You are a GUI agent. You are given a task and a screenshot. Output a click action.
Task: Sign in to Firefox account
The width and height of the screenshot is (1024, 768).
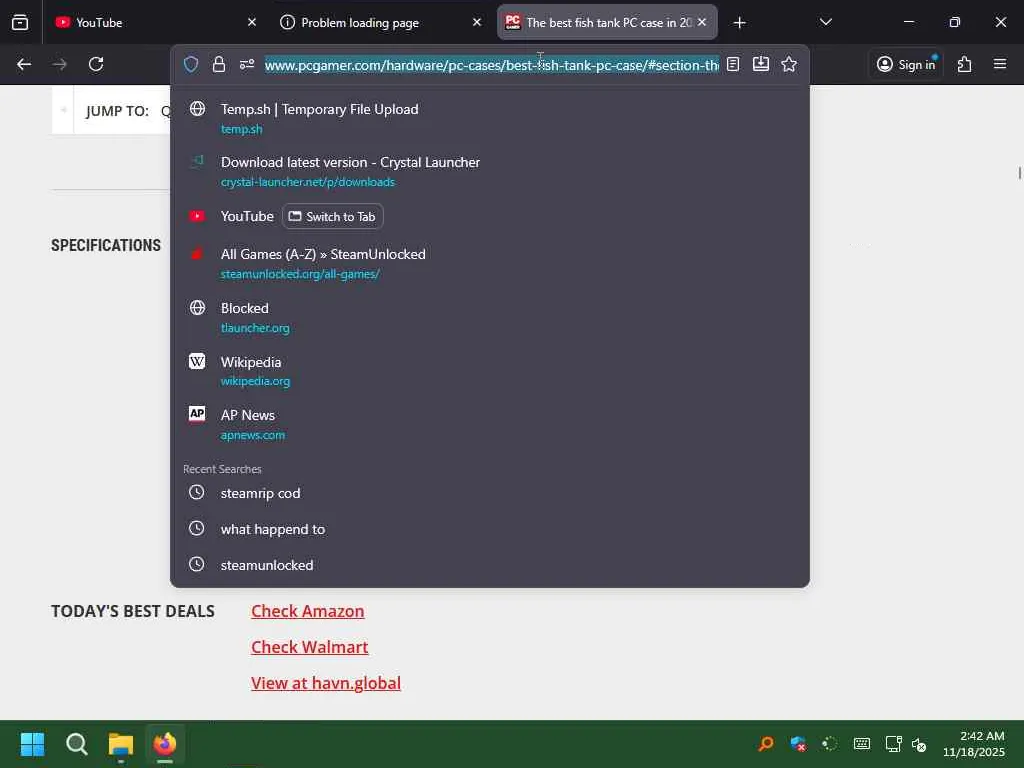pos(907,64)
